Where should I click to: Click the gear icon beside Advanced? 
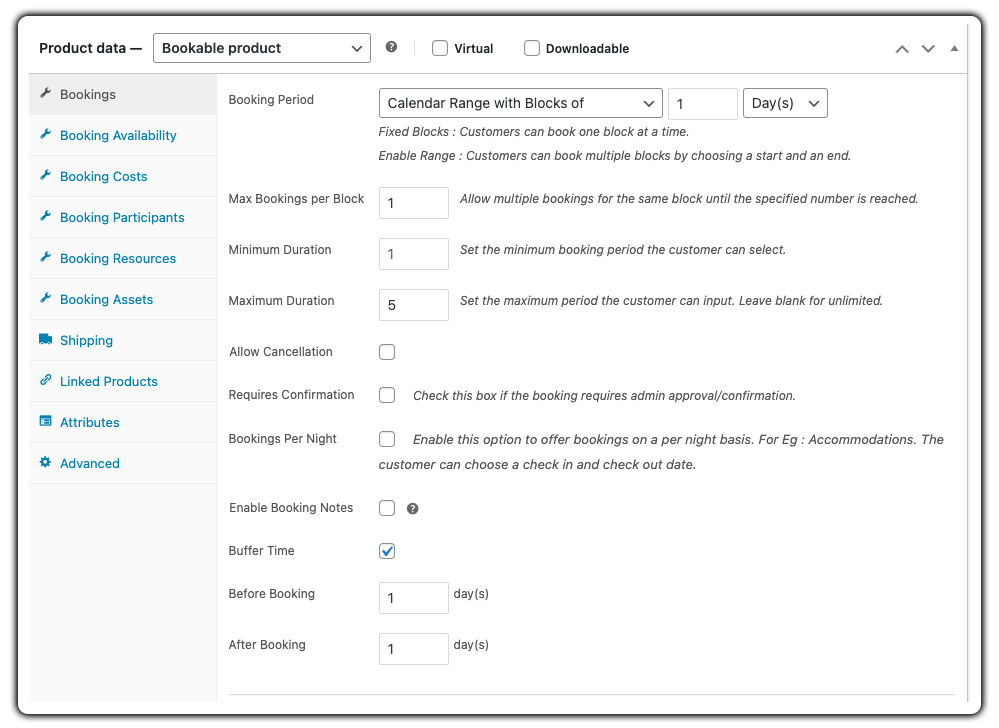tap(45, 462)
